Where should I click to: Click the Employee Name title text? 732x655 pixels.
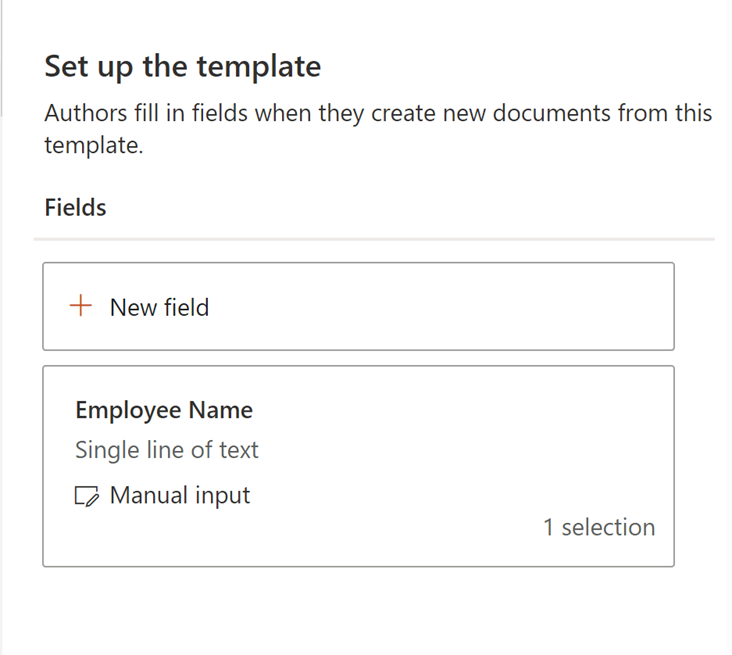click(x=164, y=410)
